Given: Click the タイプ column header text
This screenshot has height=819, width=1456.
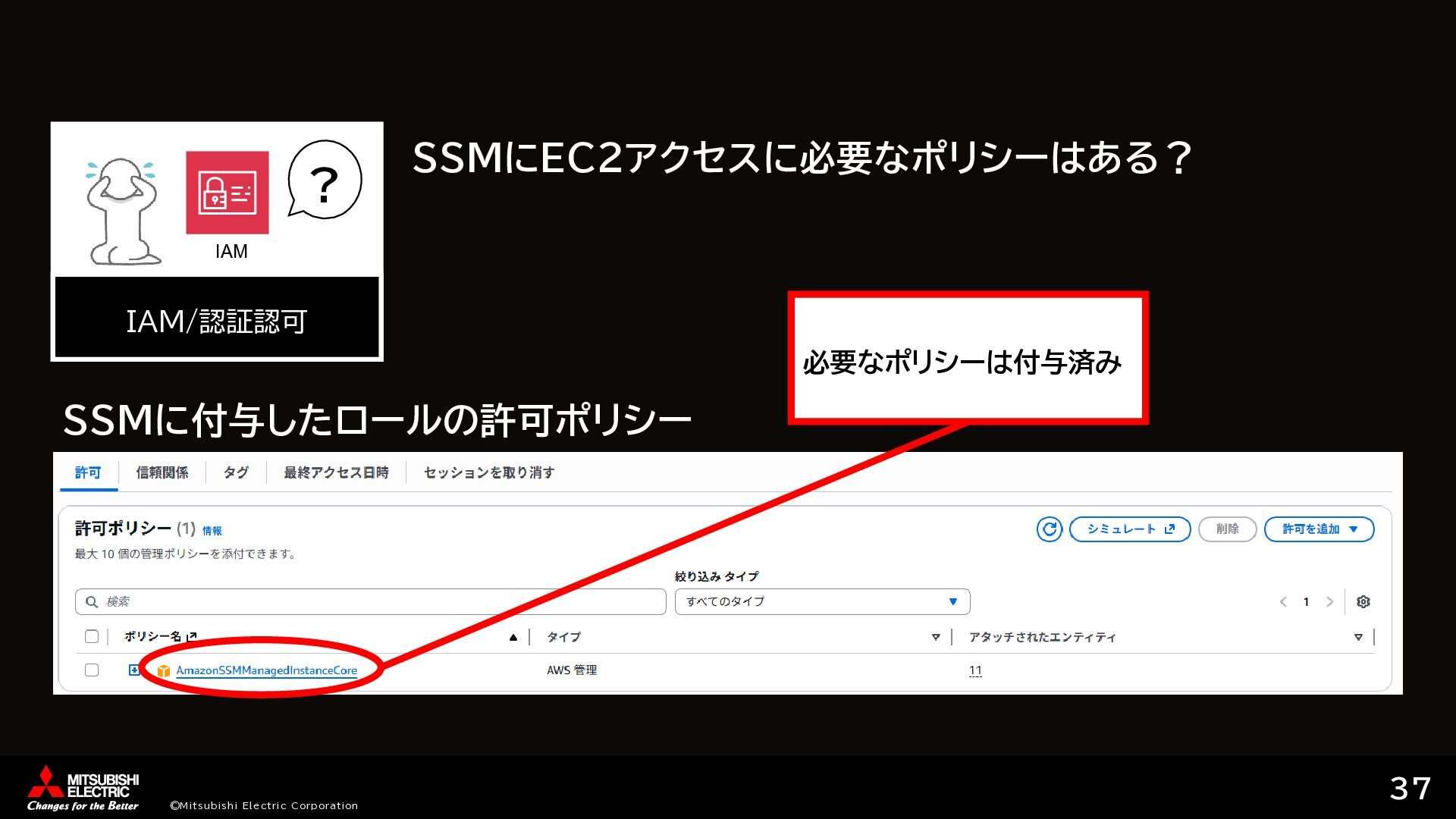Looking at the screenshot, I should coord(563,637).
